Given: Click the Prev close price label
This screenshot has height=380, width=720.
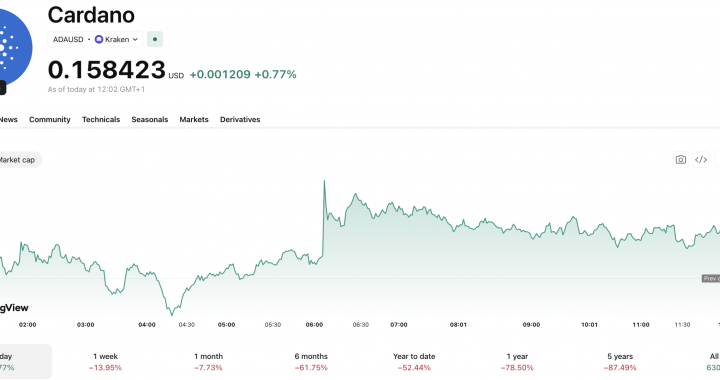Looking at the screenshot, I should pos(711,279).
